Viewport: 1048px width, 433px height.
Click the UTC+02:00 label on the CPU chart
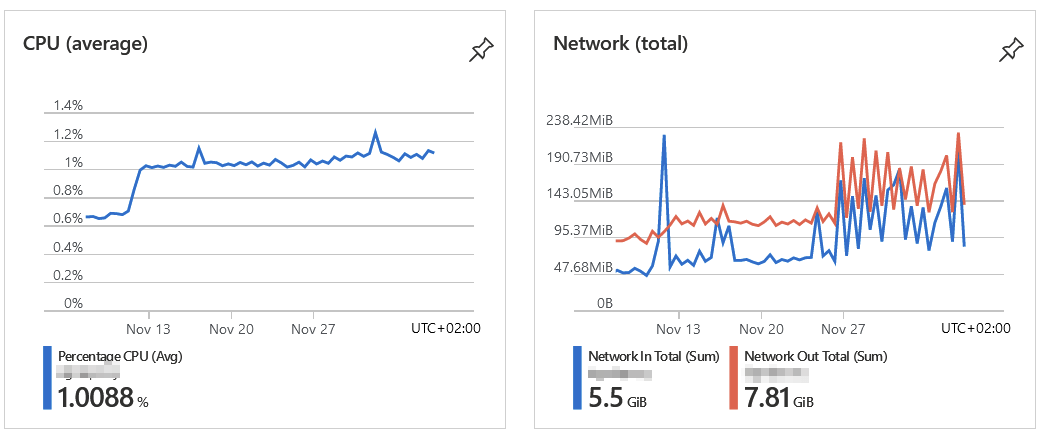click(x=446, y=328)
